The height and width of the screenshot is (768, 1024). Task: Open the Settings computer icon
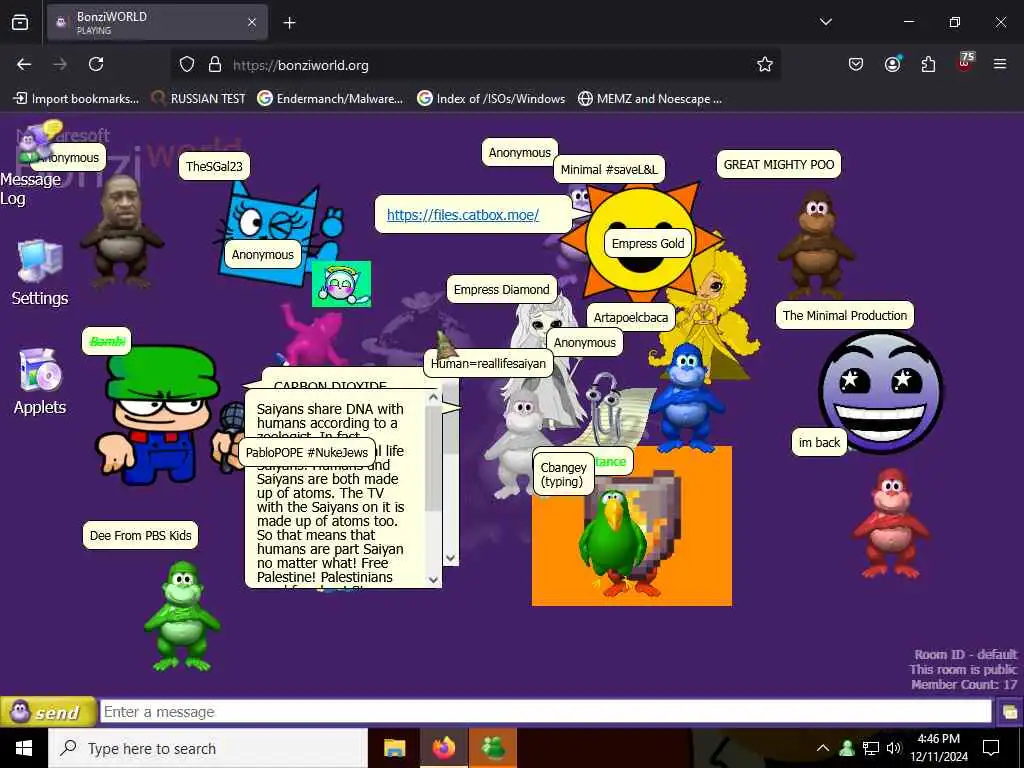click(40, 261)
